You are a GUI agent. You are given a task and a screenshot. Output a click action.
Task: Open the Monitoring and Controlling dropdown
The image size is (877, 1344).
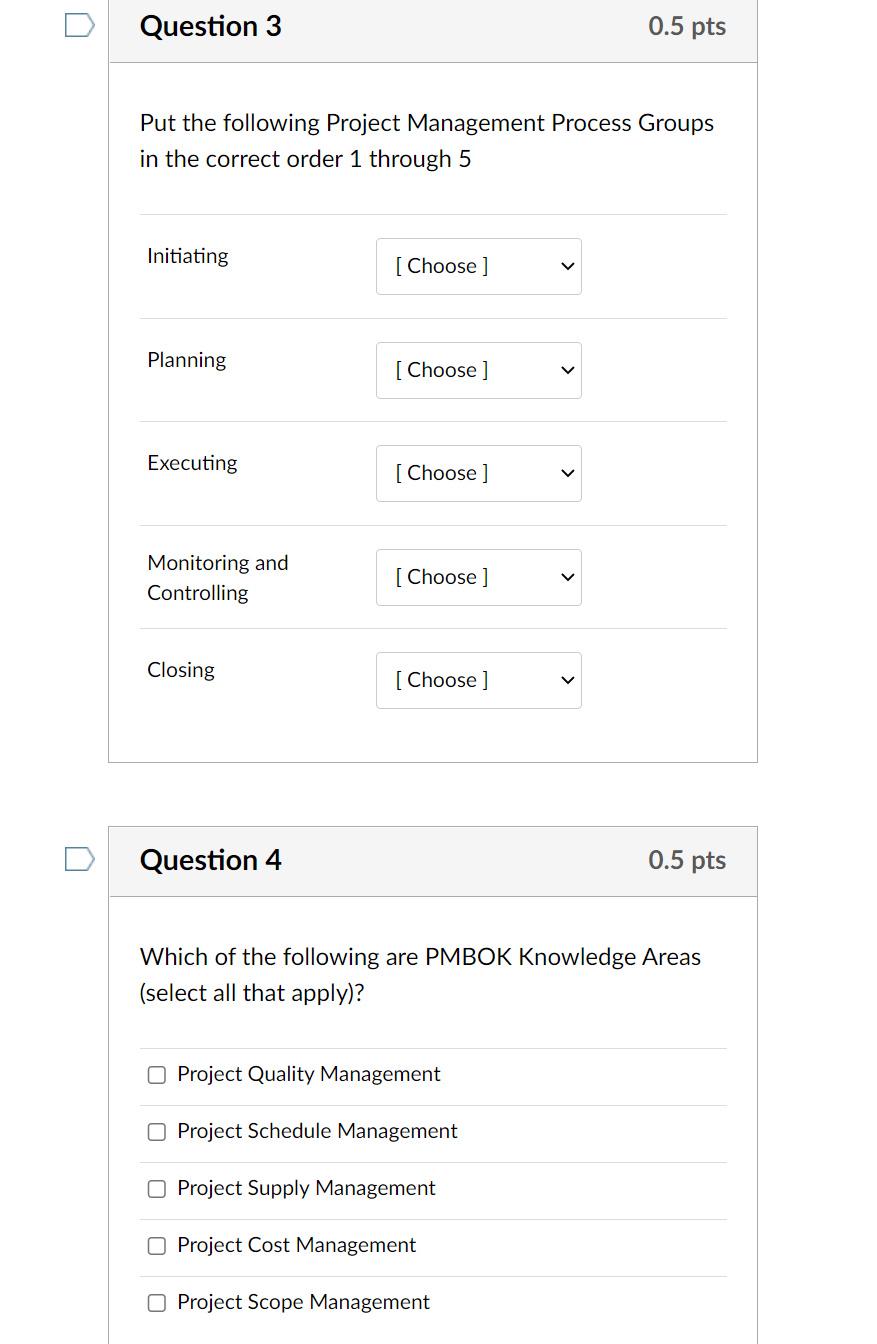[x=478, y=577]
